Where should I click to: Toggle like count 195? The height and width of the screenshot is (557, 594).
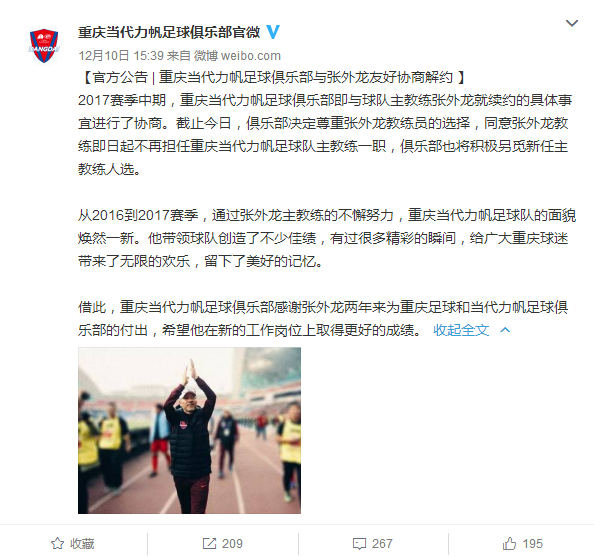coord(533,544)
